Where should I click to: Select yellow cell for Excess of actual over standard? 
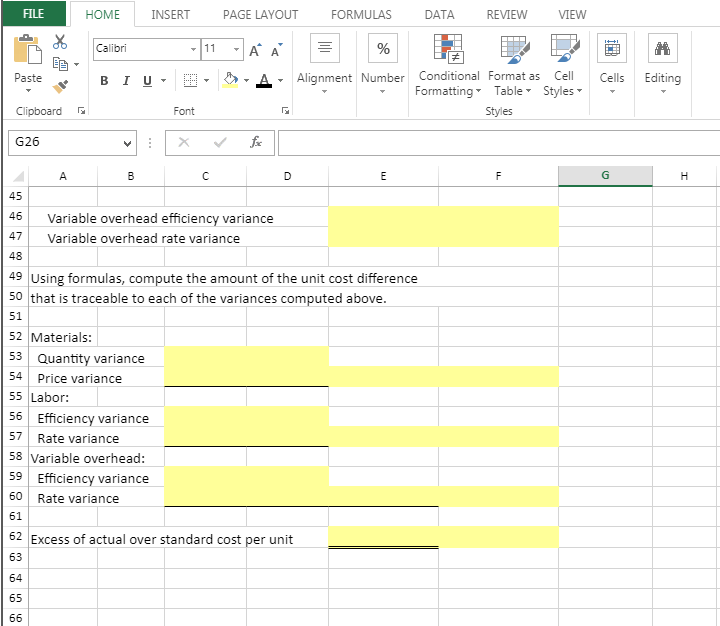[x=383, y=537]
